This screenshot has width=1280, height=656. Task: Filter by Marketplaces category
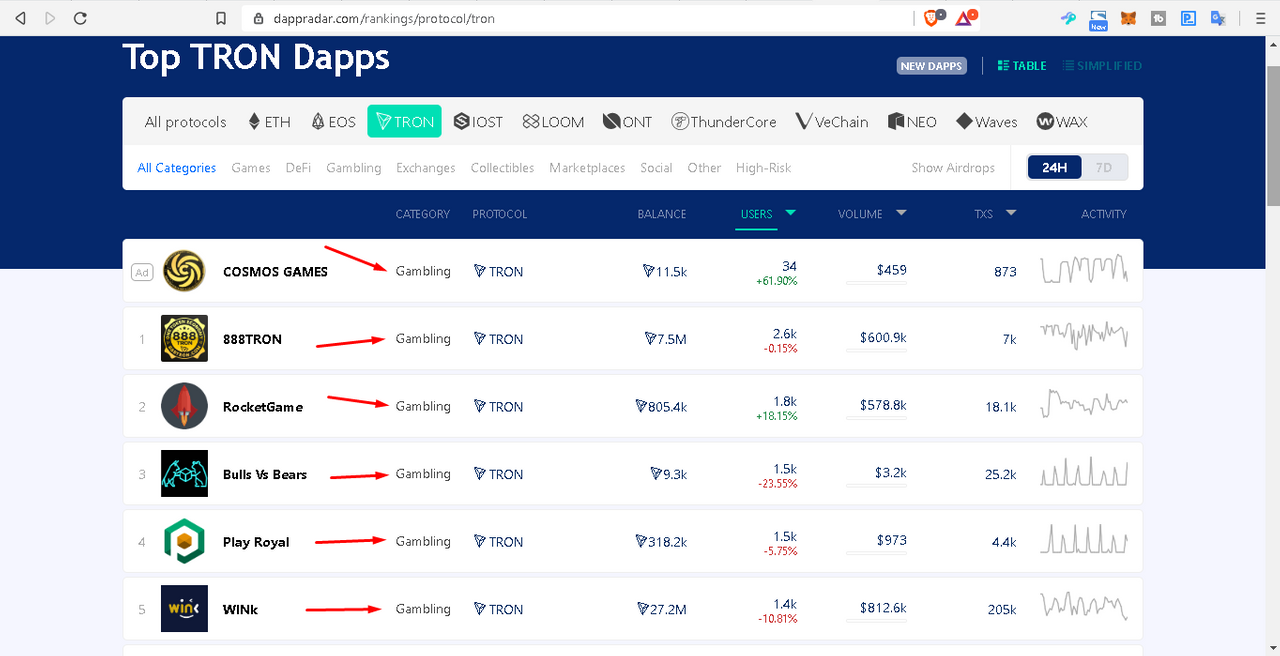(587, 168)
